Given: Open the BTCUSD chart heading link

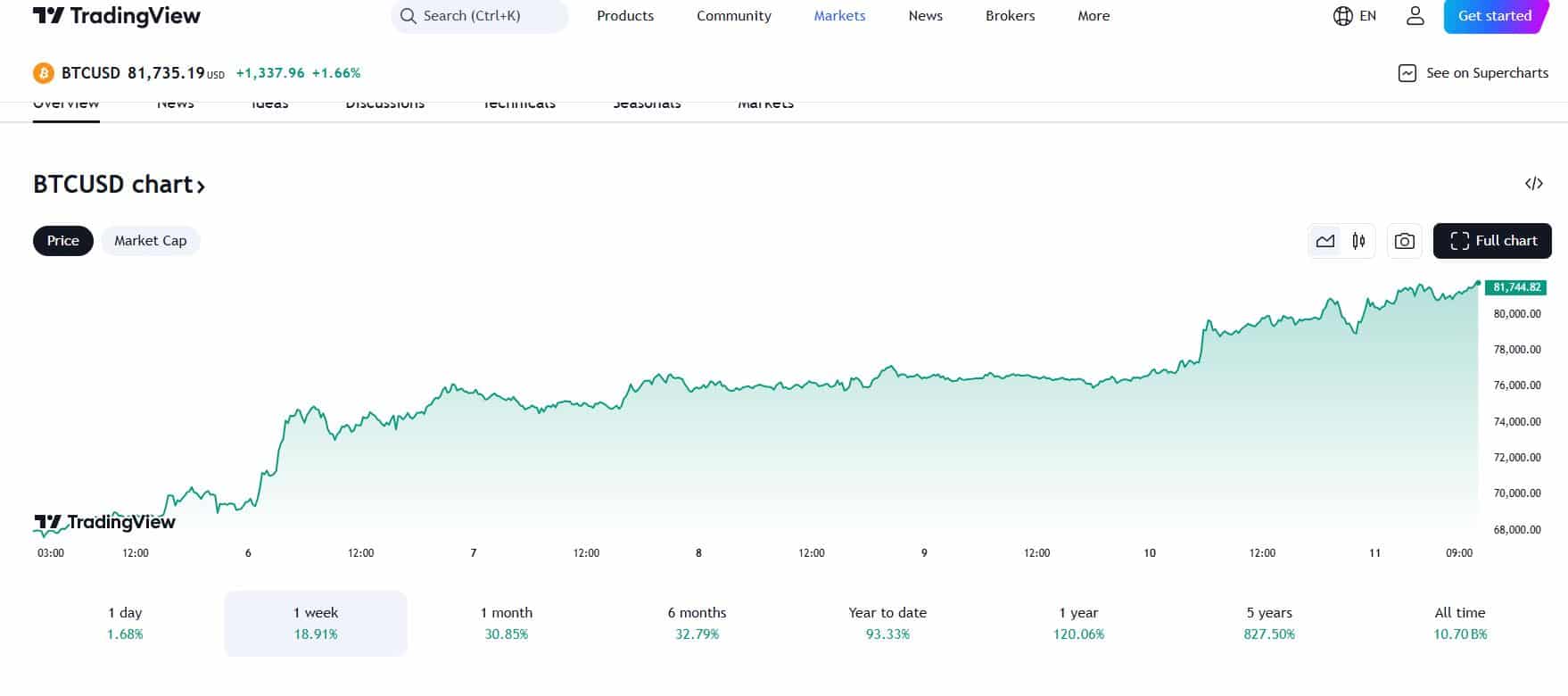Looking at the screenshot, I should (120, 185).
